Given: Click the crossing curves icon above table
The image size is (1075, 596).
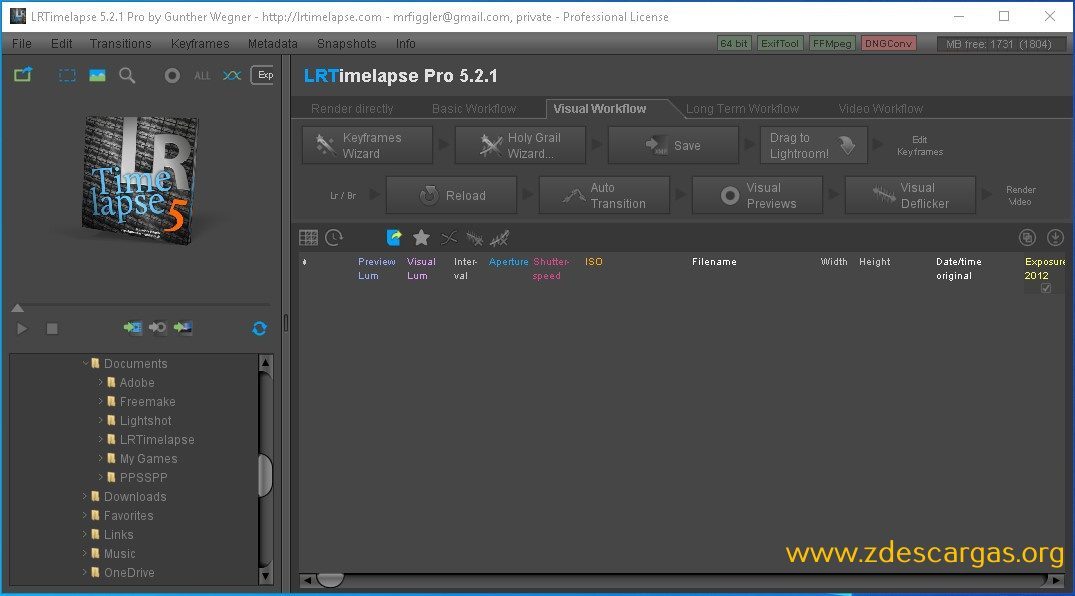Looking at the screenshot, I should (448, 238).
